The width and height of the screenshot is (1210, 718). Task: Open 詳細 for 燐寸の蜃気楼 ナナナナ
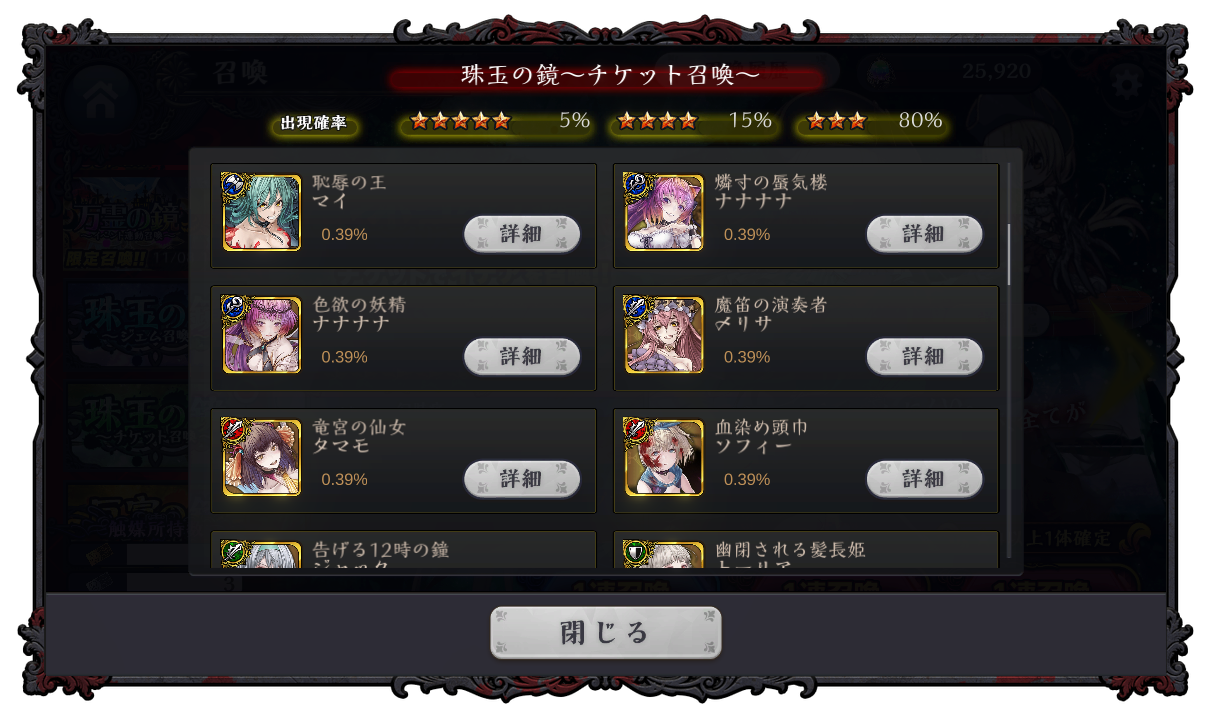click(924, 234)
